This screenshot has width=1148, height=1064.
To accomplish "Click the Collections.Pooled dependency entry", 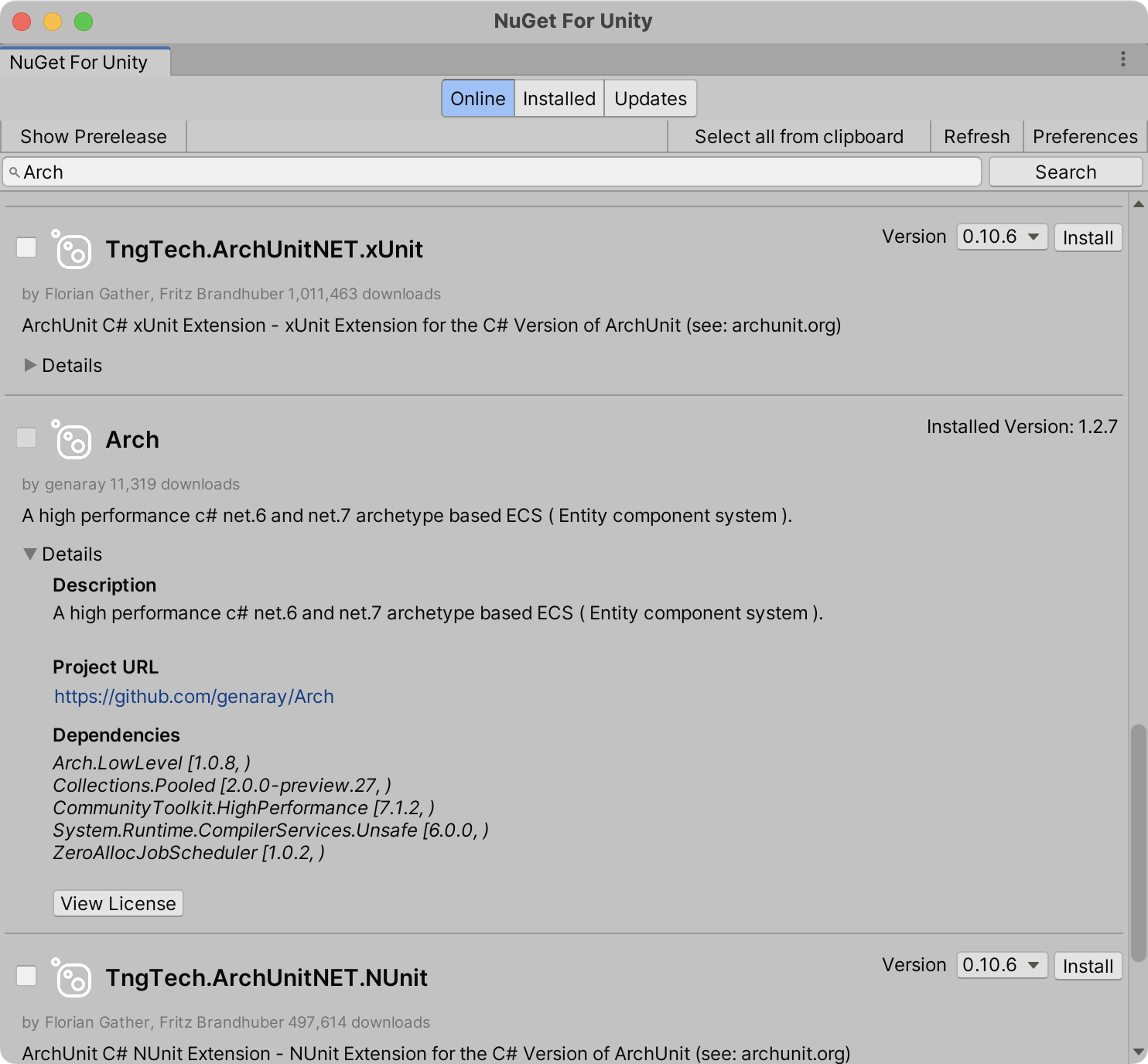I will tap(222, 786).
